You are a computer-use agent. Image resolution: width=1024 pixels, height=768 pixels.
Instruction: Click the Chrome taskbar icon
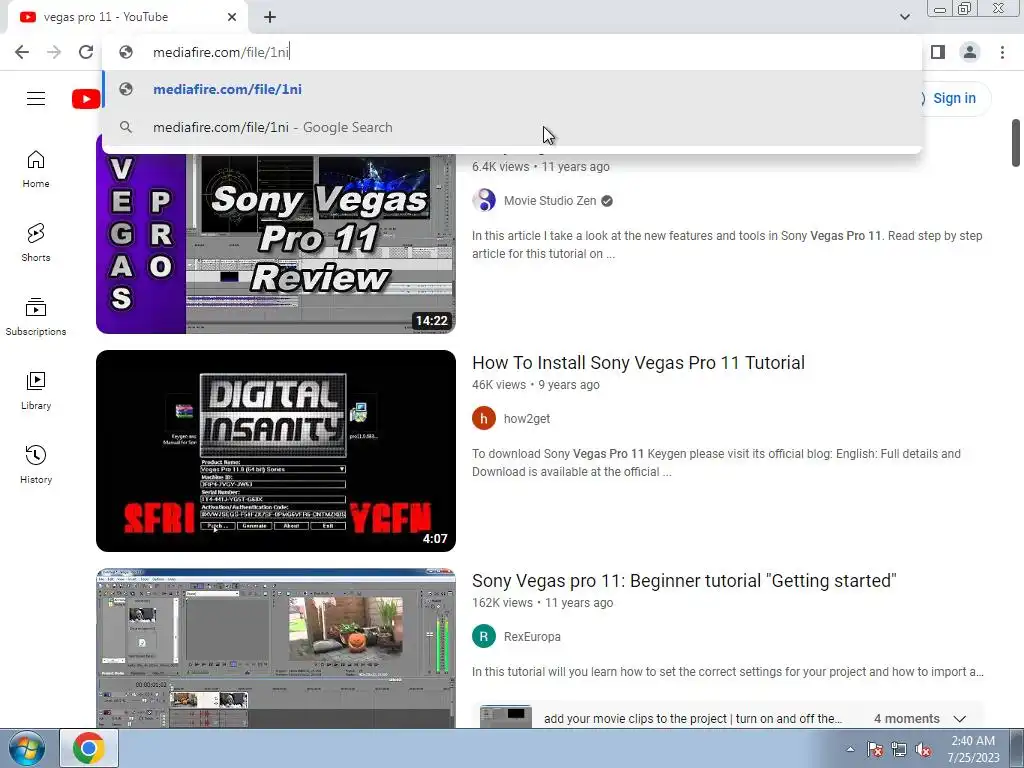(x=89, y=748)
